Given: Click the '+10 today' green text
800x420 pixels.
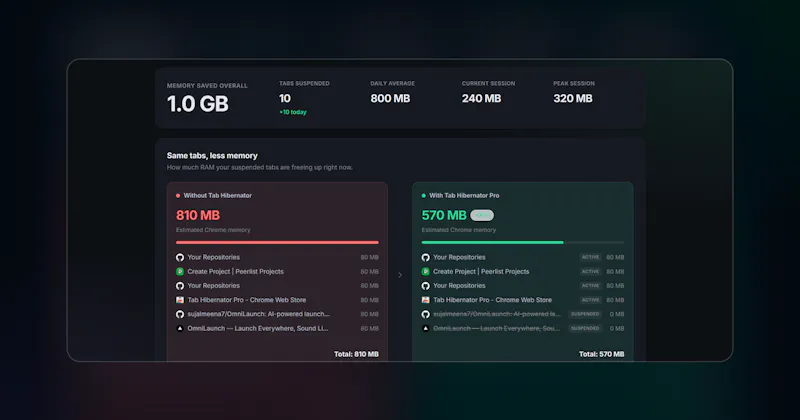Looking at the screenshot, I should [293, 112].
